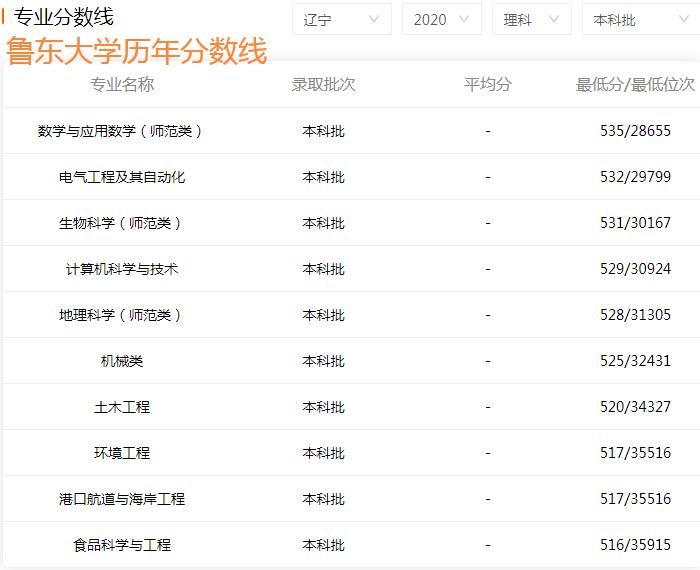Screen dimensions: 700x570
Task: Select the 土木工程 row name
Action: (122, 407)
